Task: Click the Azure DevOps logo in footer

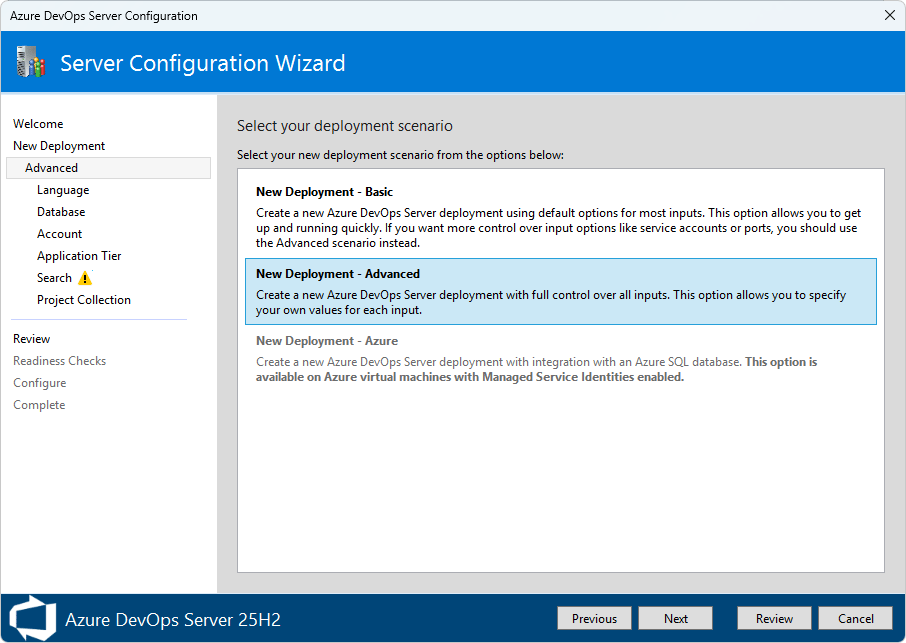Action: [x=32, y=618]
